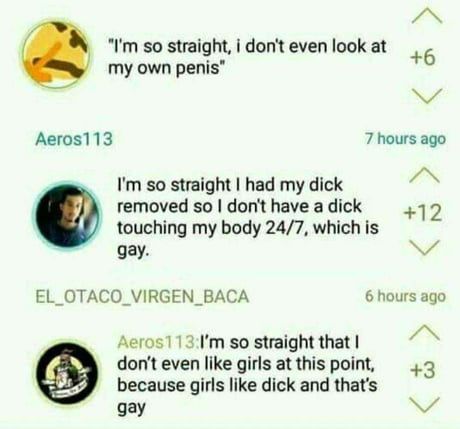
Task: Visit the EL_OTACO_VIRGEN_BACA username link
Action: [x=142, y=296]
